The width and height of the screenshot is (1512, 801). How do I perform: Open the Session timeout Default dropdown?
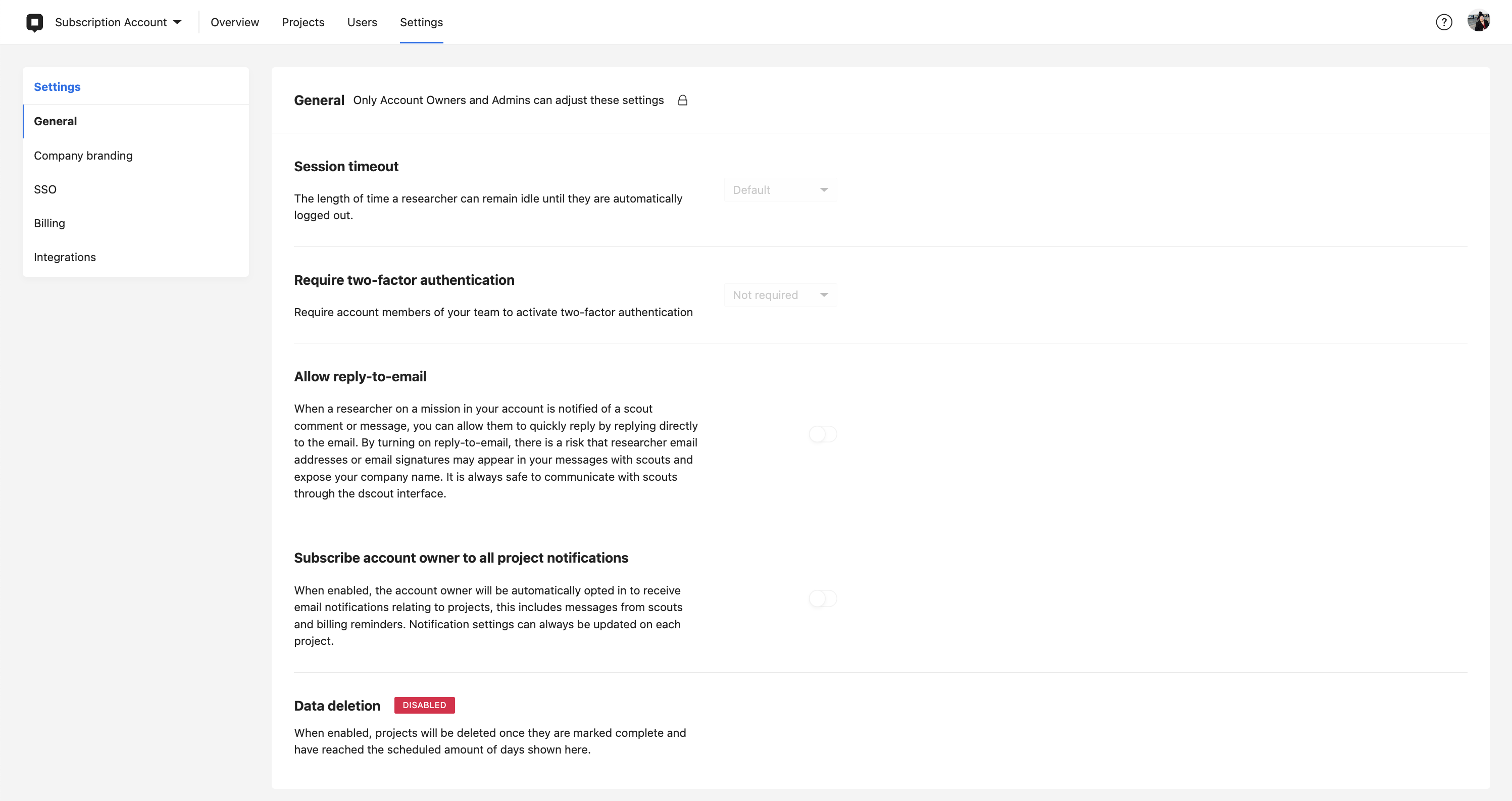[781, 190]
